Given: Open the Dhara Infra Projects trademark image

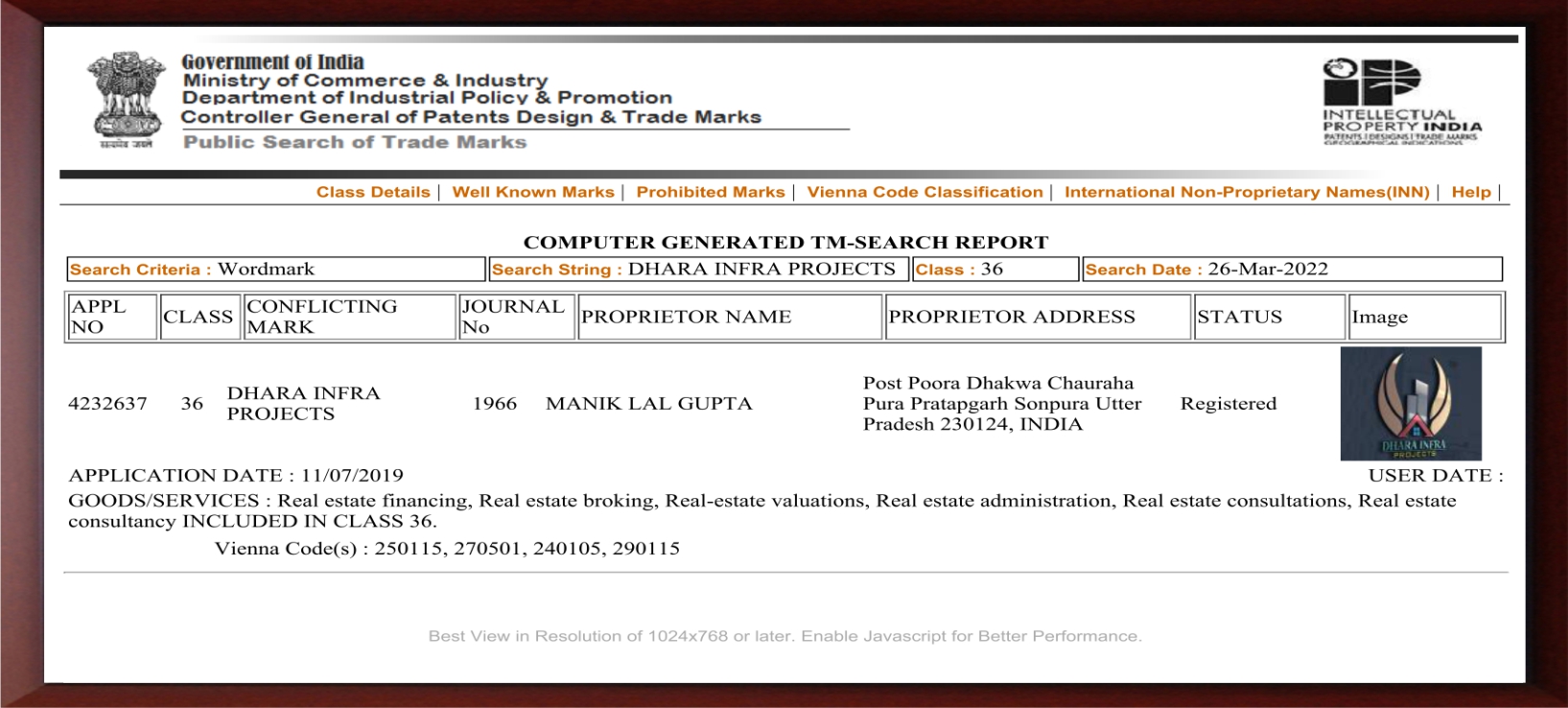Looking at the screenshot, I should pyautogui.click(x=1410, y=403).
